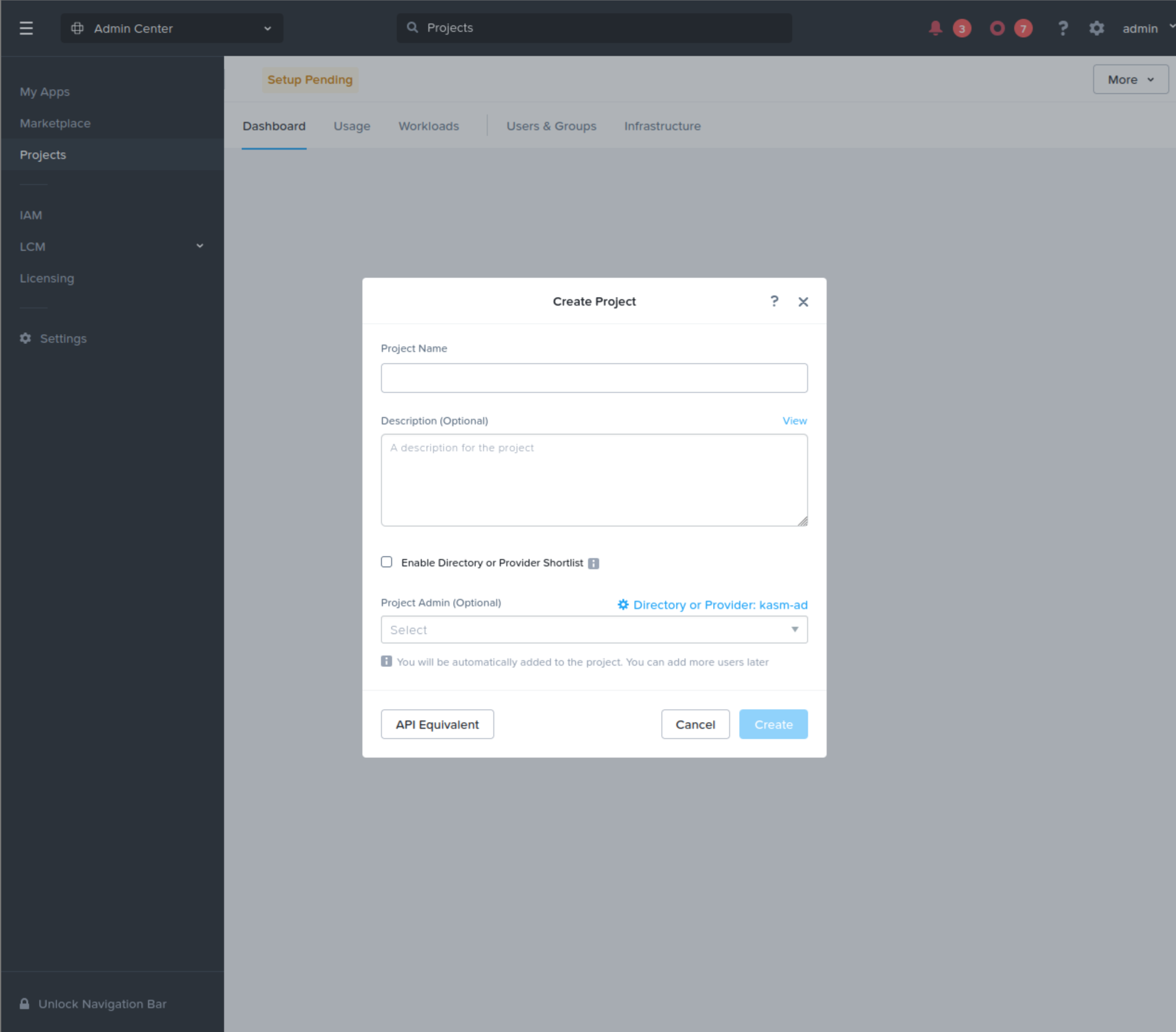Screen dimensions: 1176x1032
Task: Open the settings gear in the top bar
Action: [1096, 28]
